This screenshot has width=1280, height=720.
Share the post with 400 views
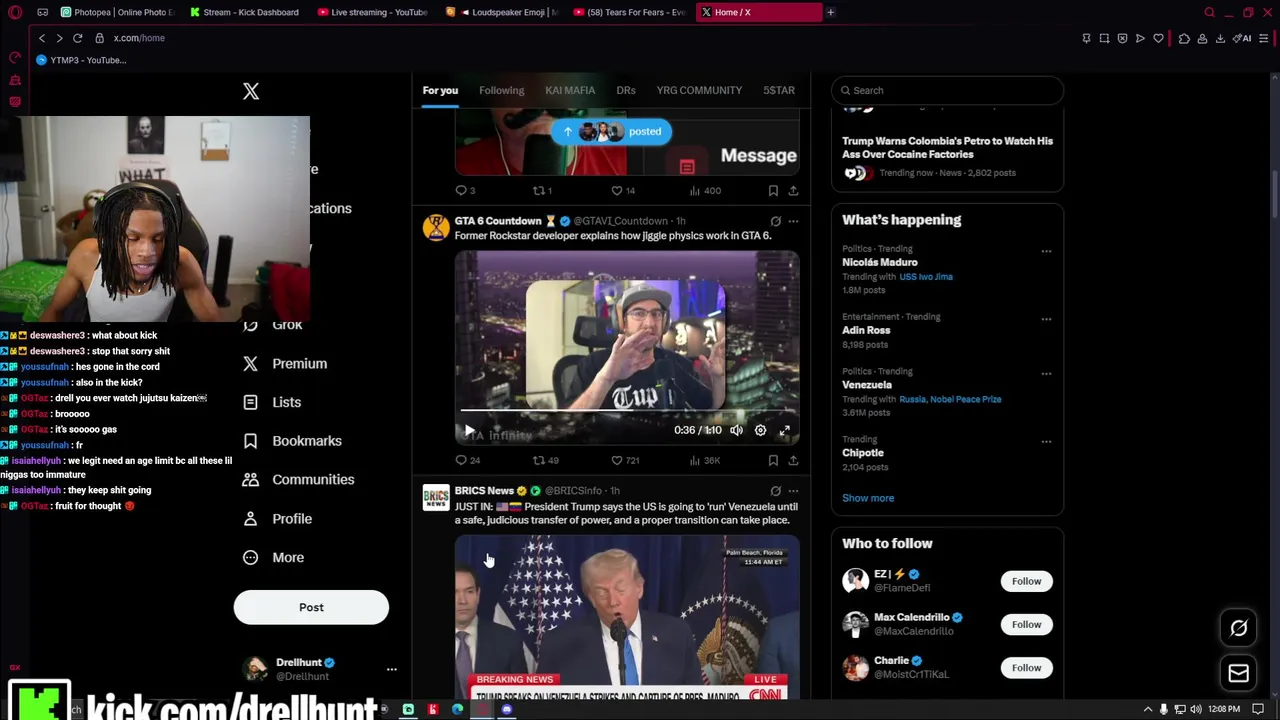(793, 190)
